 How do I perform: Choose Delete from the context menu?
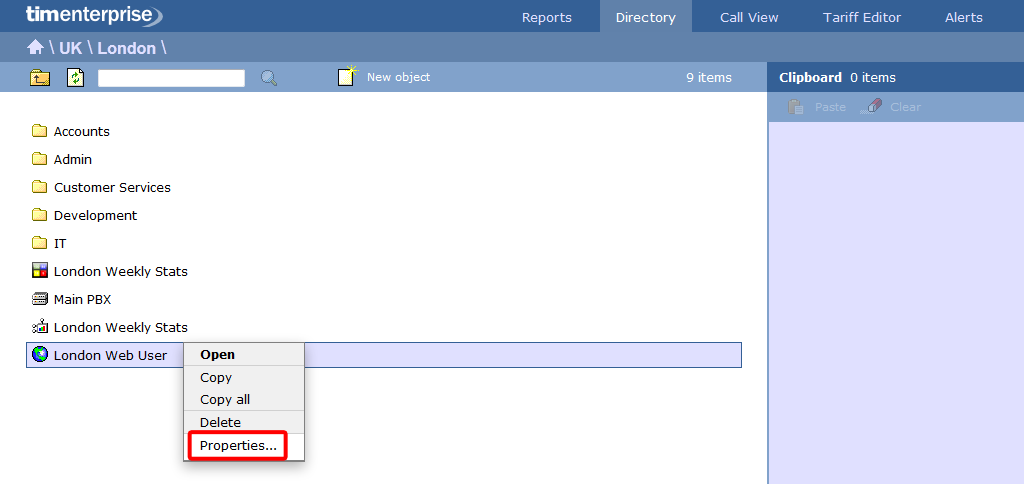click(x=220, y=423)
